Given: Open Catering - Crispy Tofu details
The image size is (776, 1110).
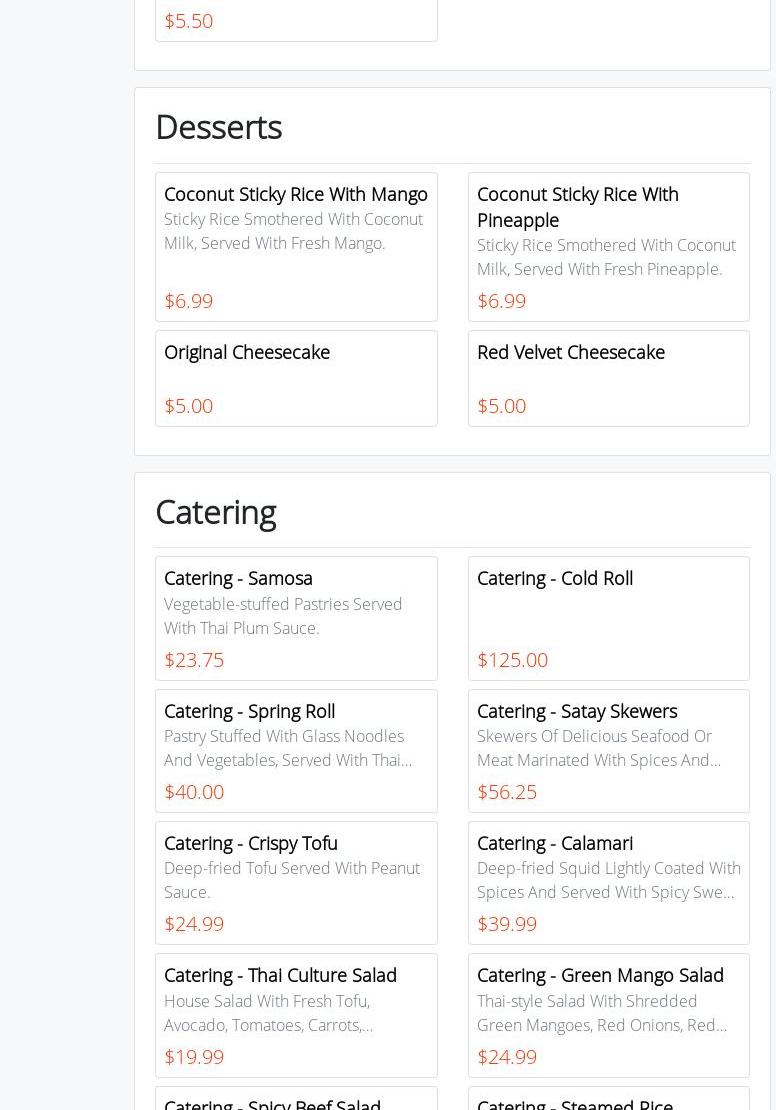Looking at the screenshot, I should 296,882.
